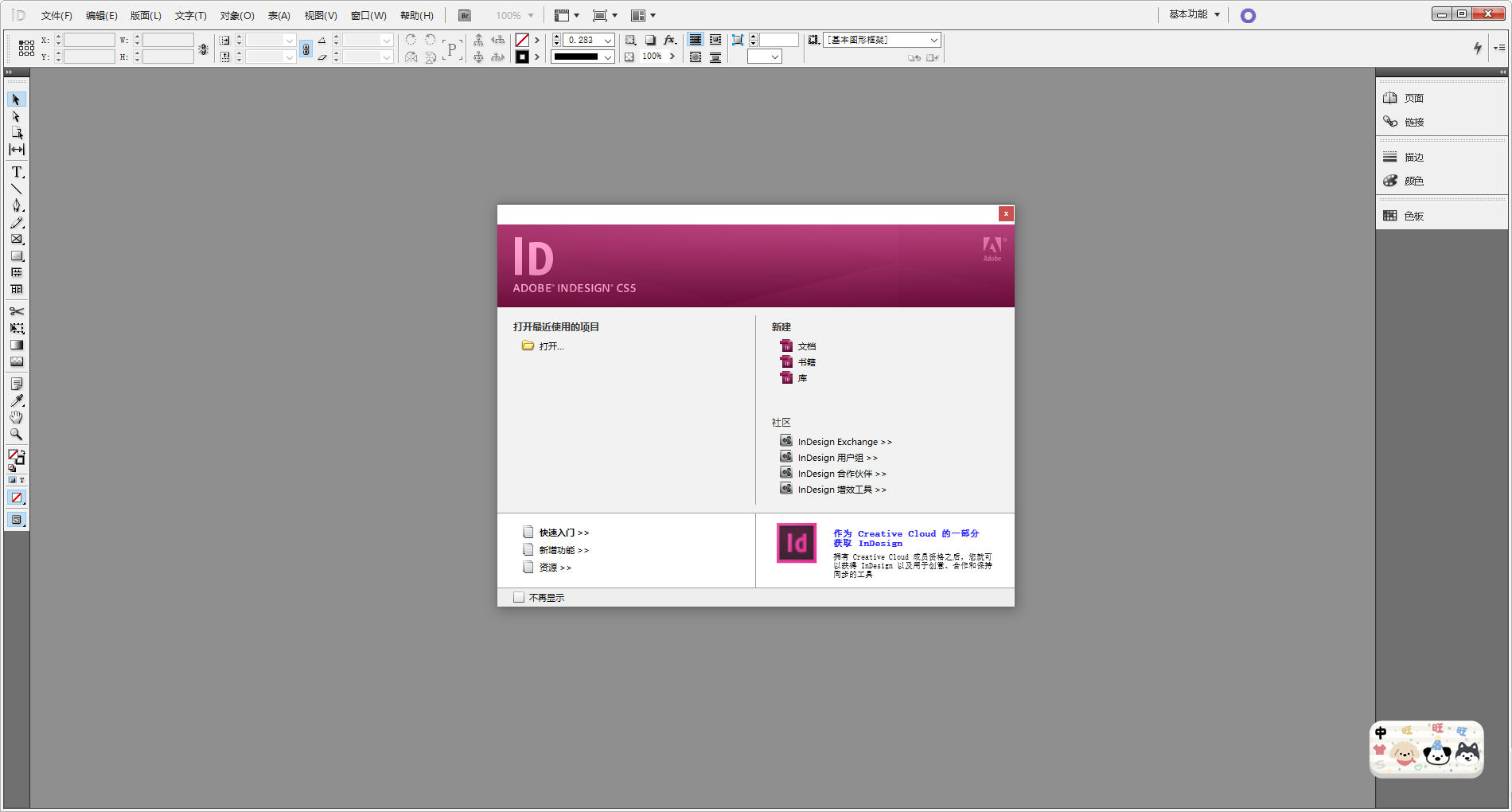Open the new Document icon in welcome dialog
Image resolution: width=1512 pixels, height=812 pixels.
786,346
